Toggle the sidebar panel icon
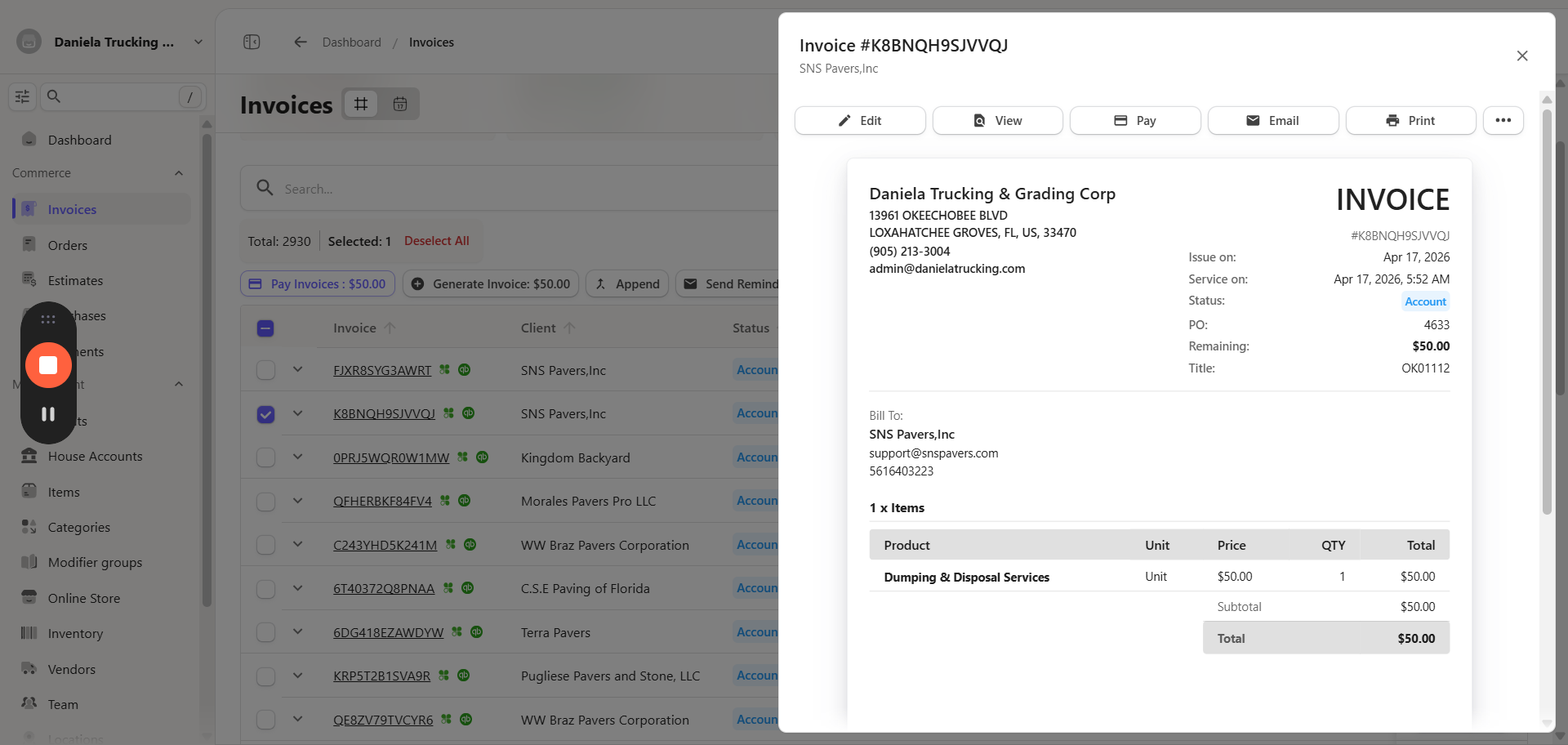Screen dimensions: 1568x745 coord(252,42)
